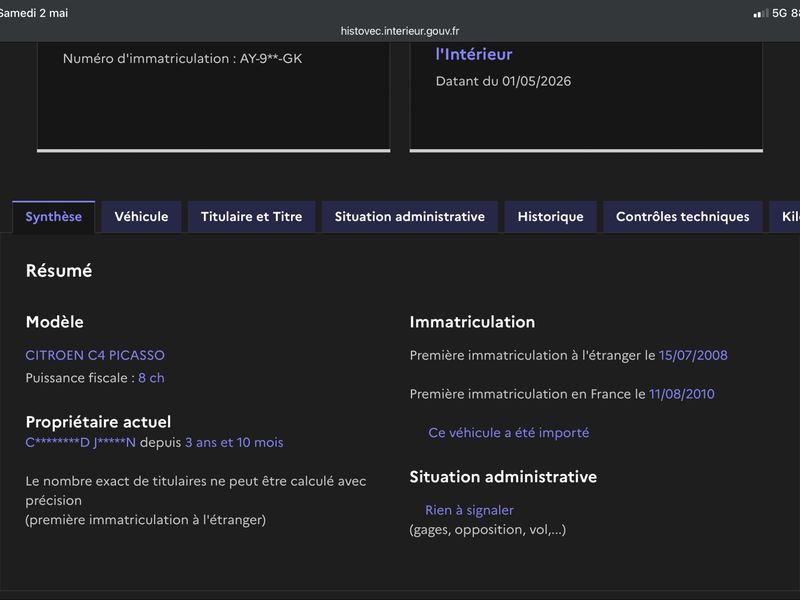Screen dimensions: 800x600
Task: Click the Rien à signaler status
Action: [x=469, y=510]
